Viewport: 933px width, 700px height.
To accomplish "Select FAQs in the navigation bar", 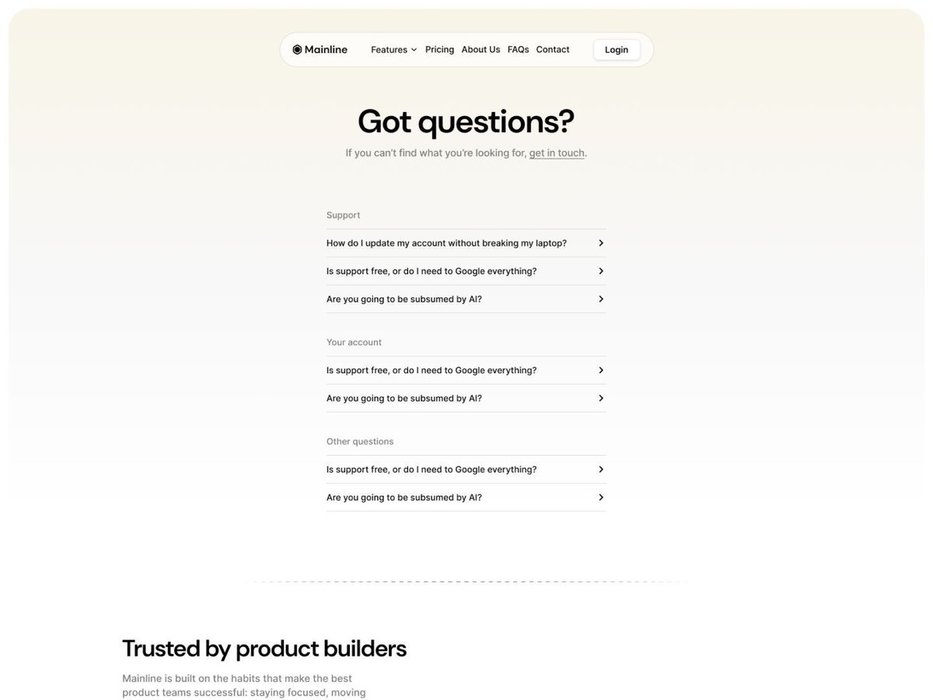I will point(518,50).
